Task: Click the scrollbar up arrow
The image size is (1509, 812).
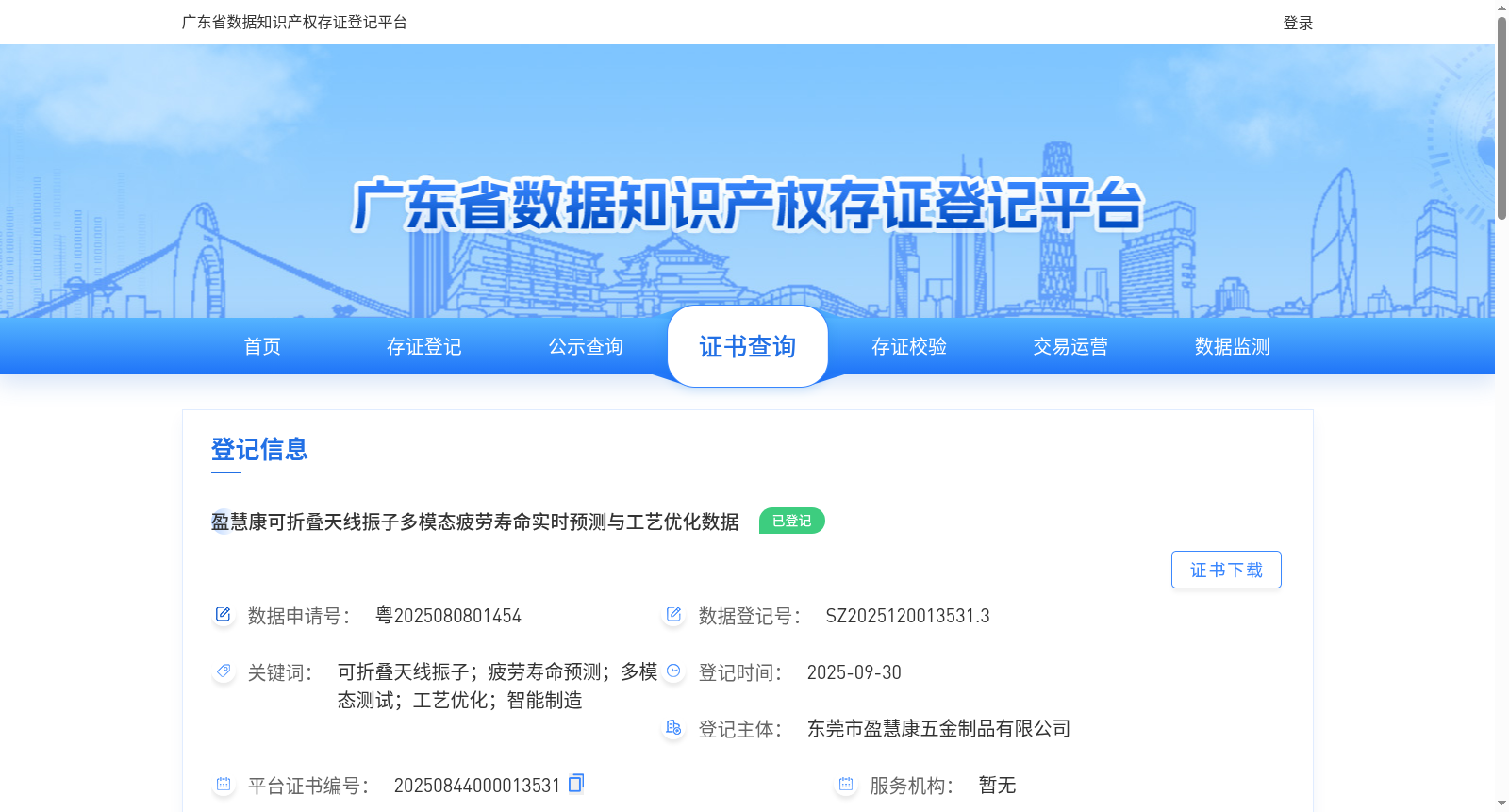Action: [1501, 8]
